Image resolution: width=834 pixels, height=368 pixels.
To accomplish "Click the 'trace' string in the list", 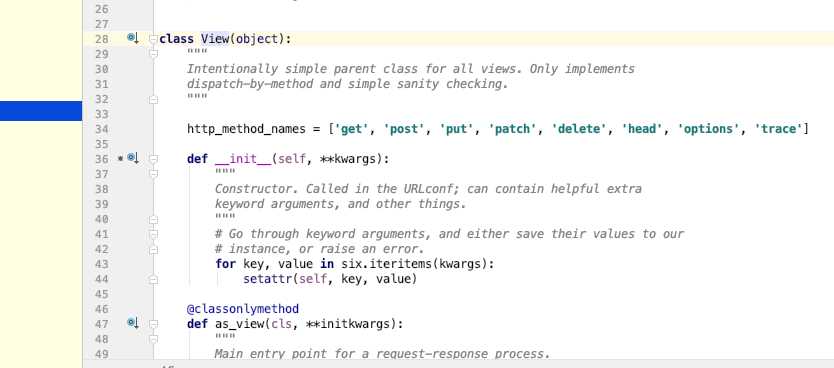I will [x=778, y=129].
